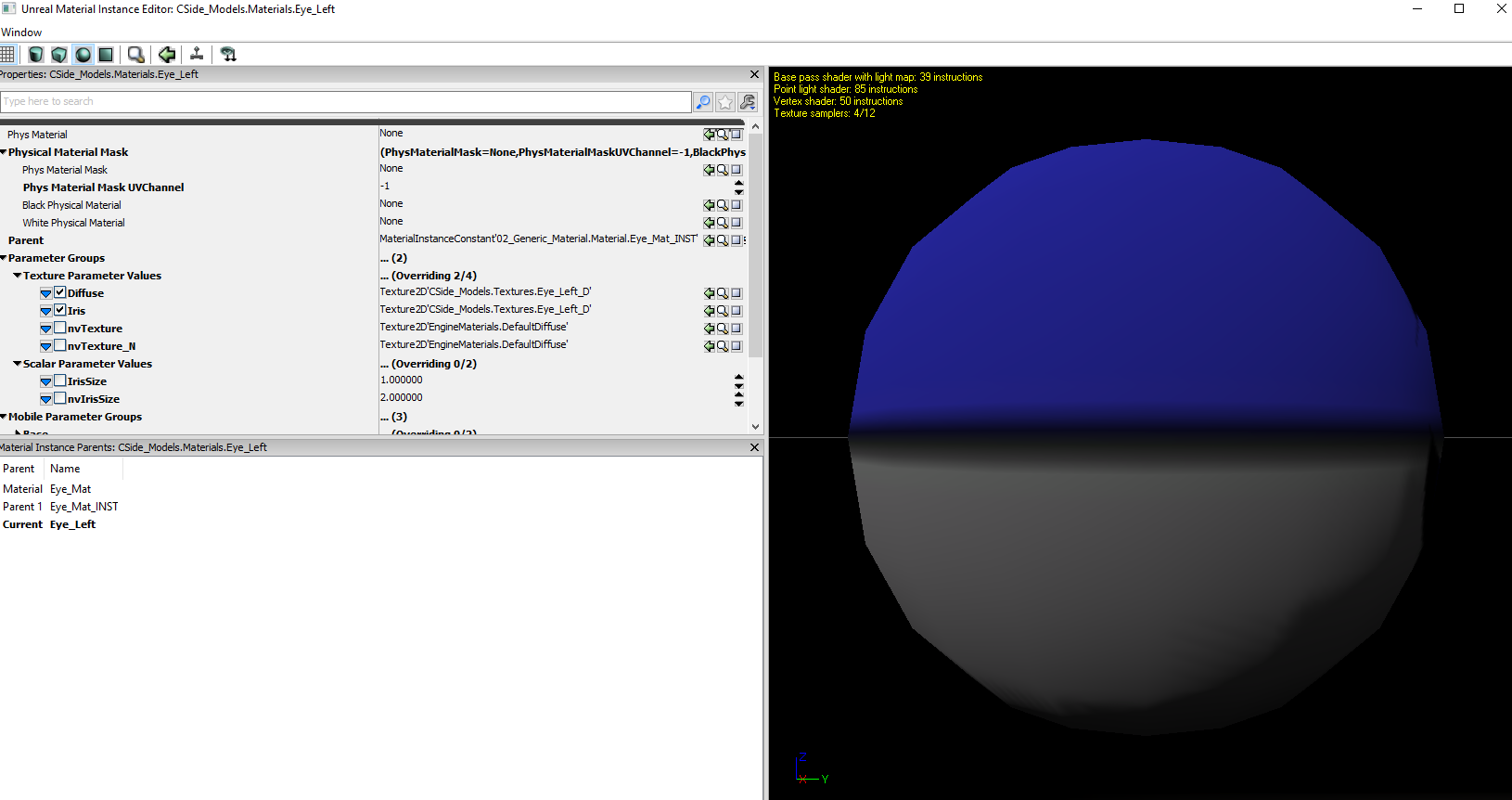Increase Phys Material Mask UVChannel value

tap(739, 183)
